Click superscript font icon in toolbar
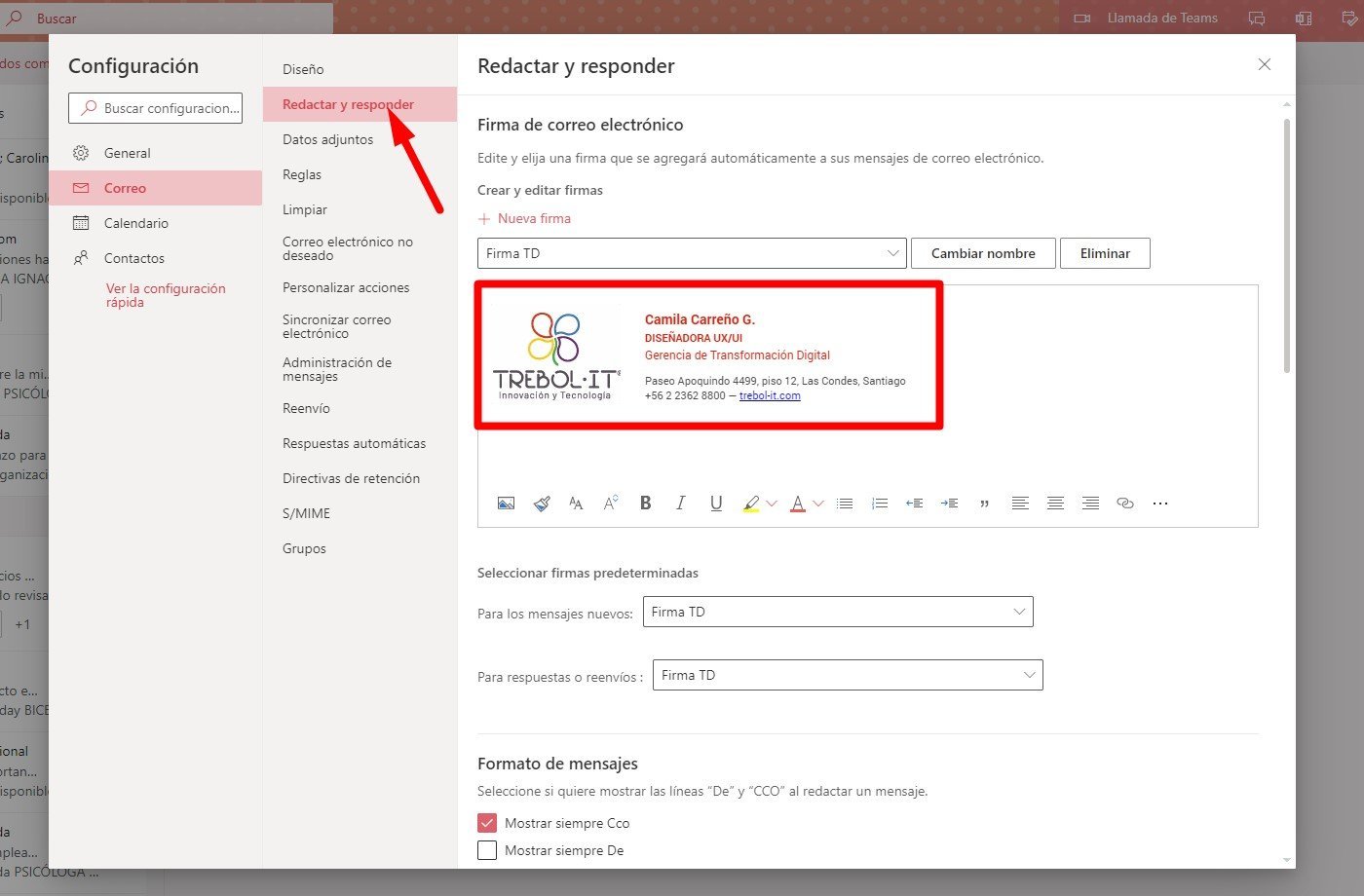 pos(611,504)
